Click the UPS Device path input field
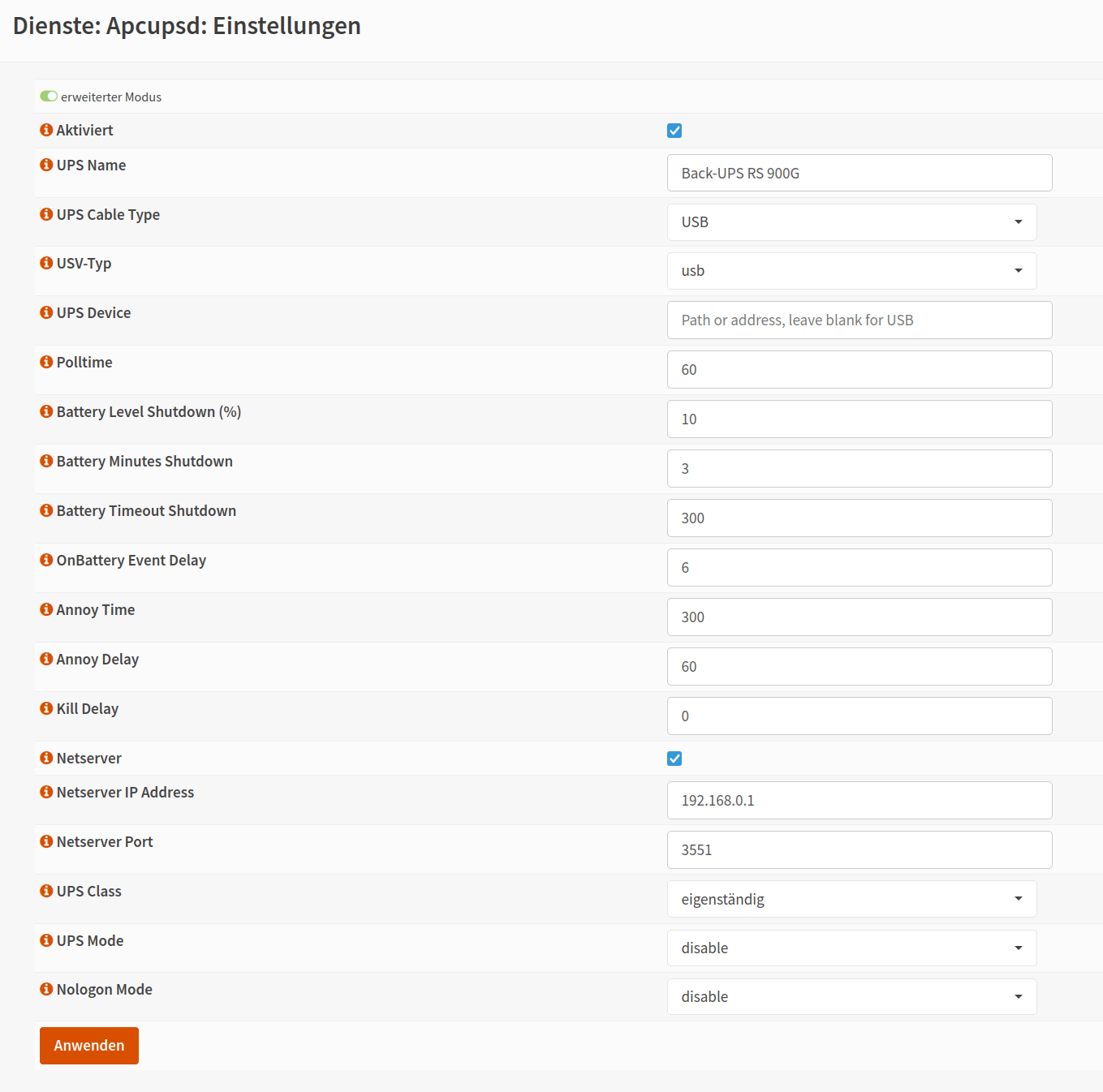The image size is (1103, 1092). coord(860,320)
